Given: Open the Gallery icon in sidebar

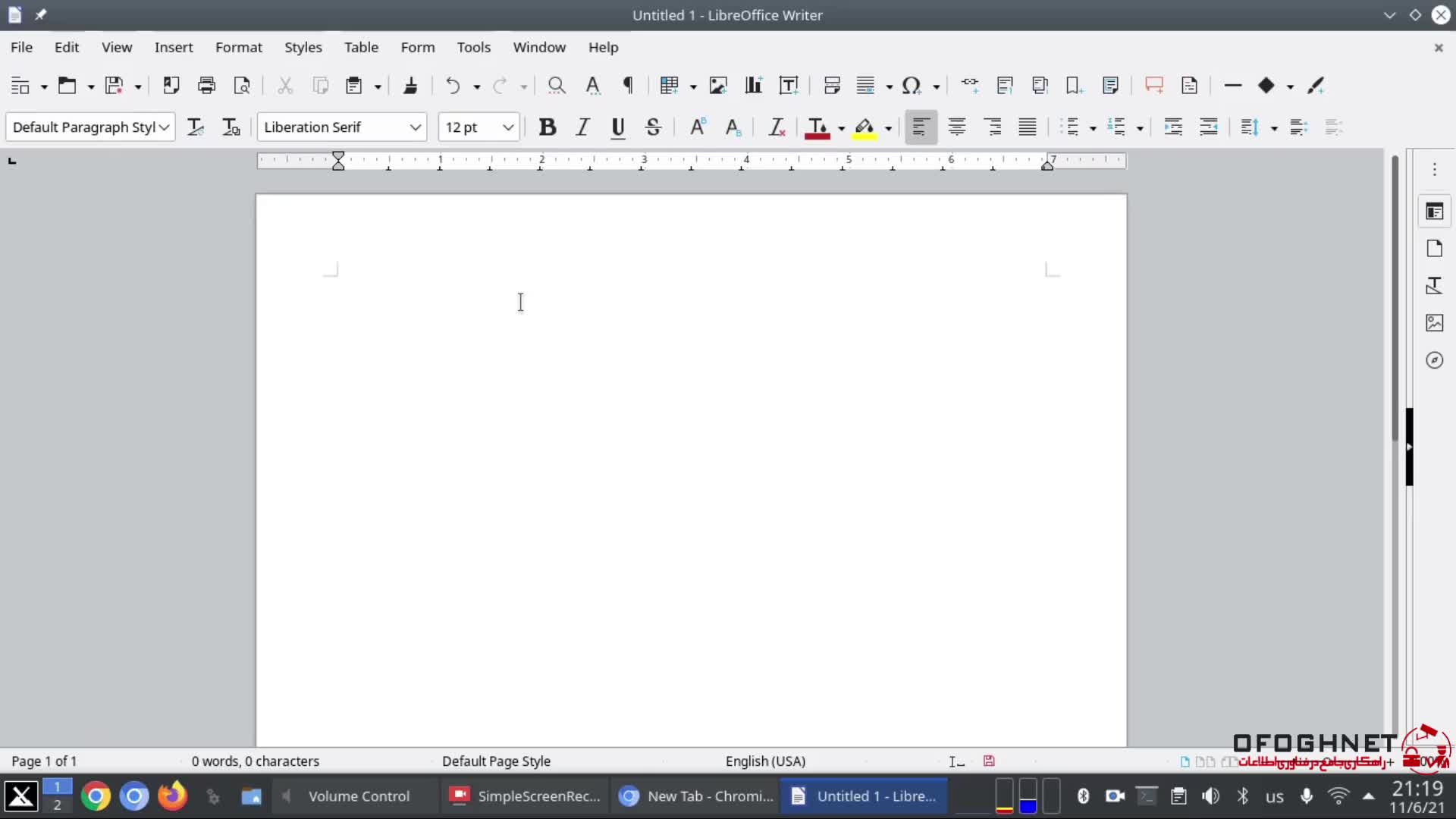Looking at the screenshot, I should pos(1434,323).
